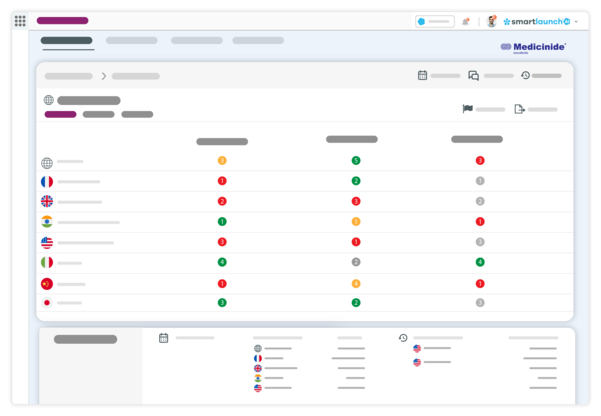This screenshot has height=416, width=601.
Task: Click the export document icon
Action: pos(519,109)
